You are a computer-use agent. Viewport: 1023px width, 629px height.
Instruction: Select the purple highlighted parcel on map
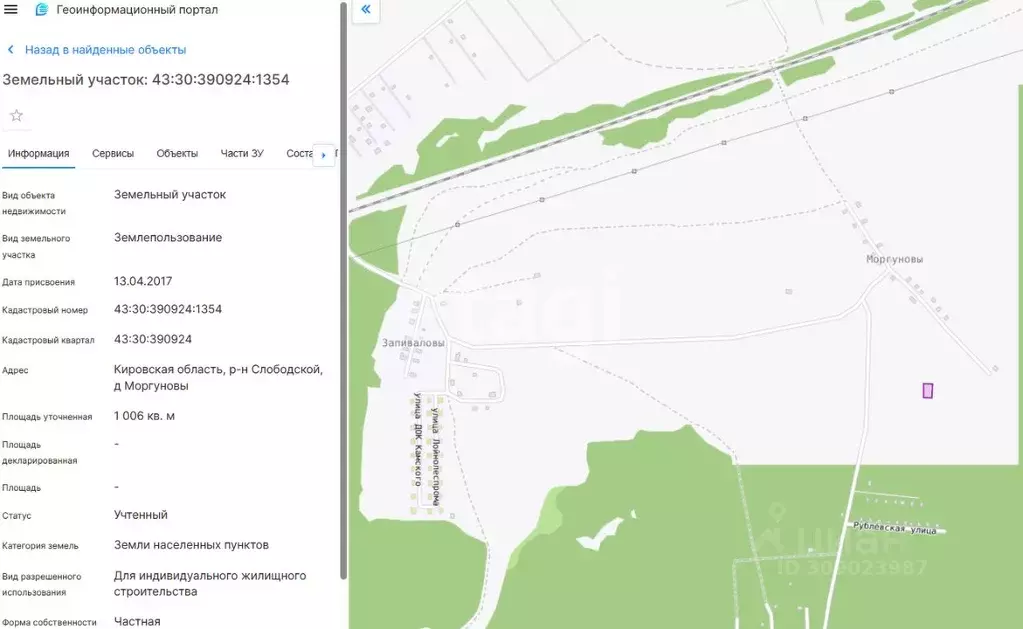927,391
